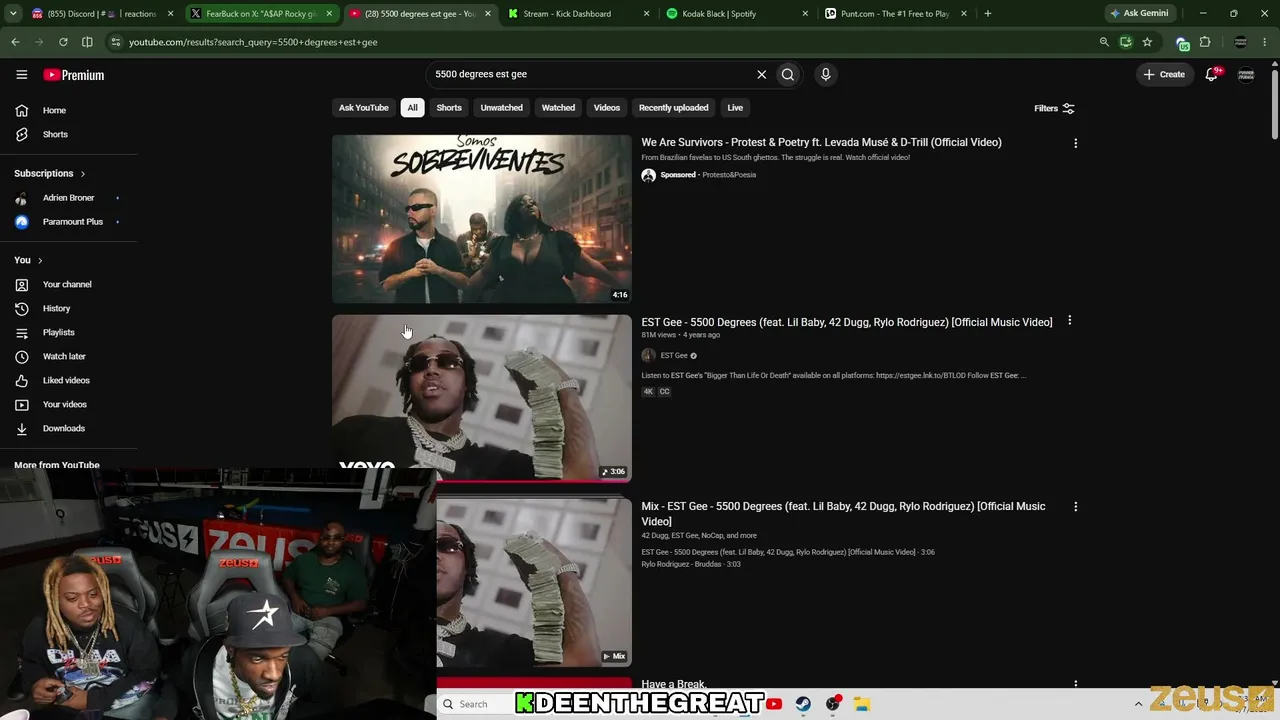Click the Ask Gemini button

(x=1139, y=14)
